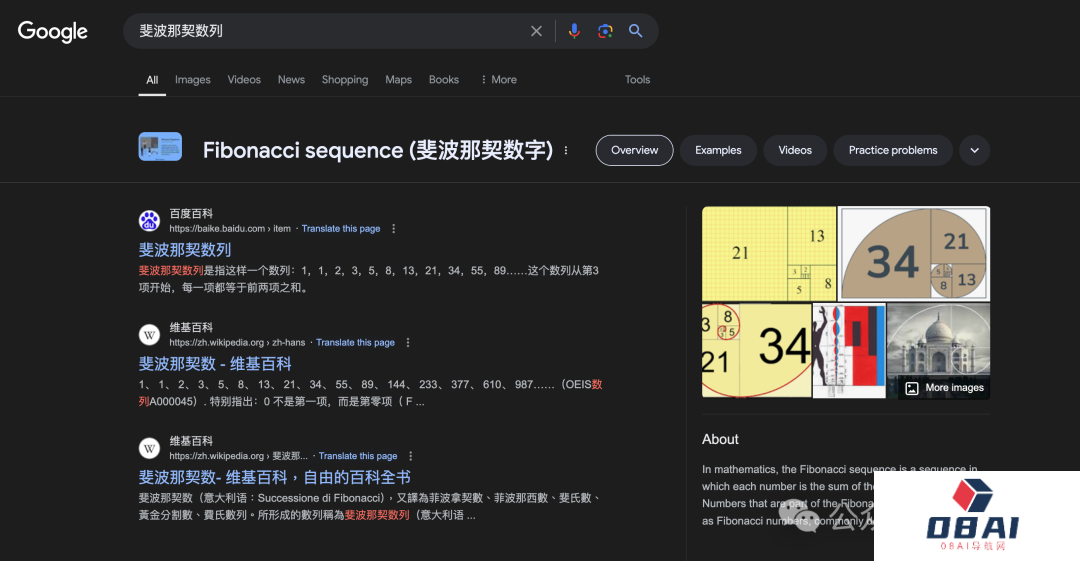The width and height of the screenshot is (1080, 561).
Task: Click inside the search input field
Action: point(330,31)
